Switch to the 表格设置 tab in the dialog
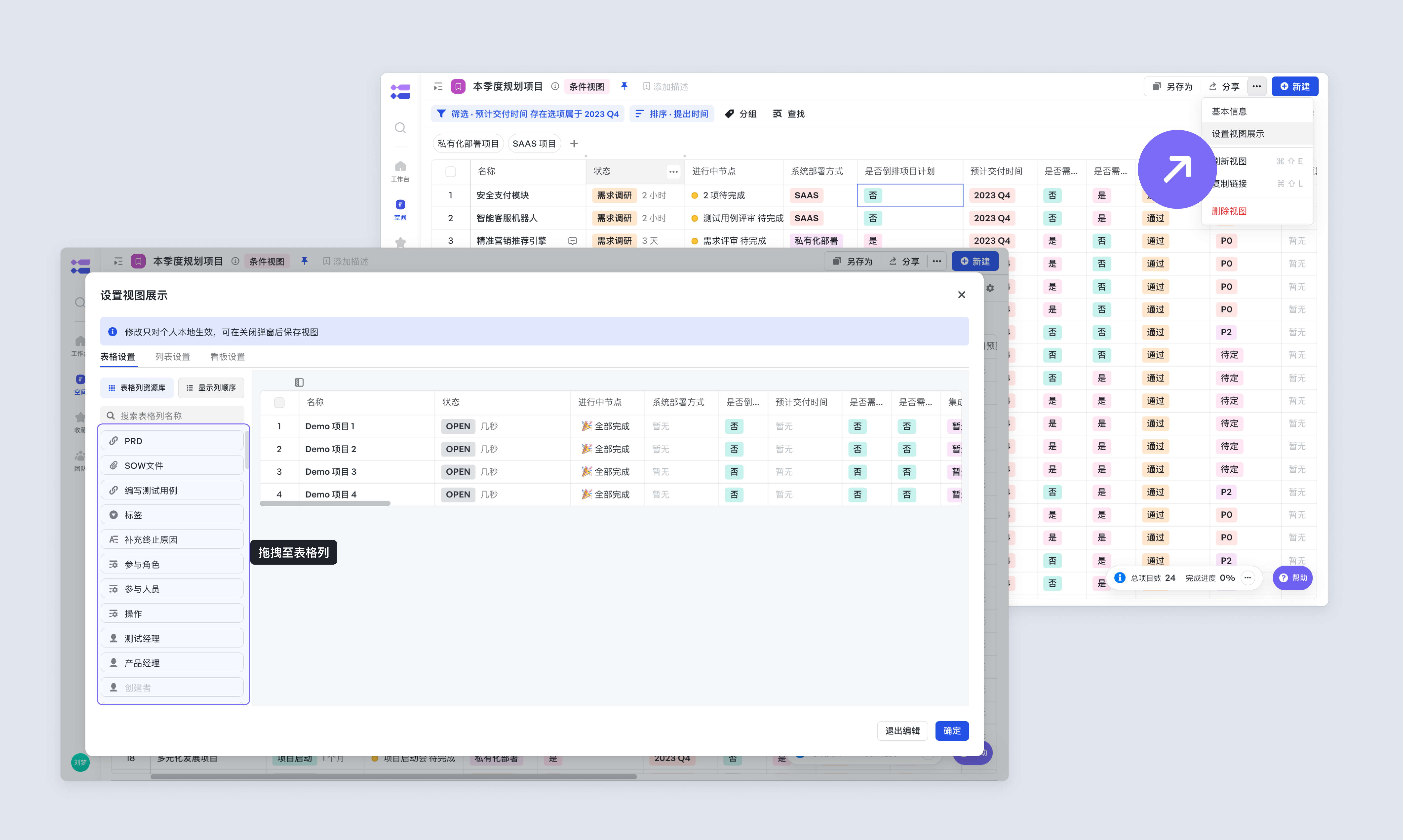This screenshot has height=840, width=1403. (x=118, y=357)
